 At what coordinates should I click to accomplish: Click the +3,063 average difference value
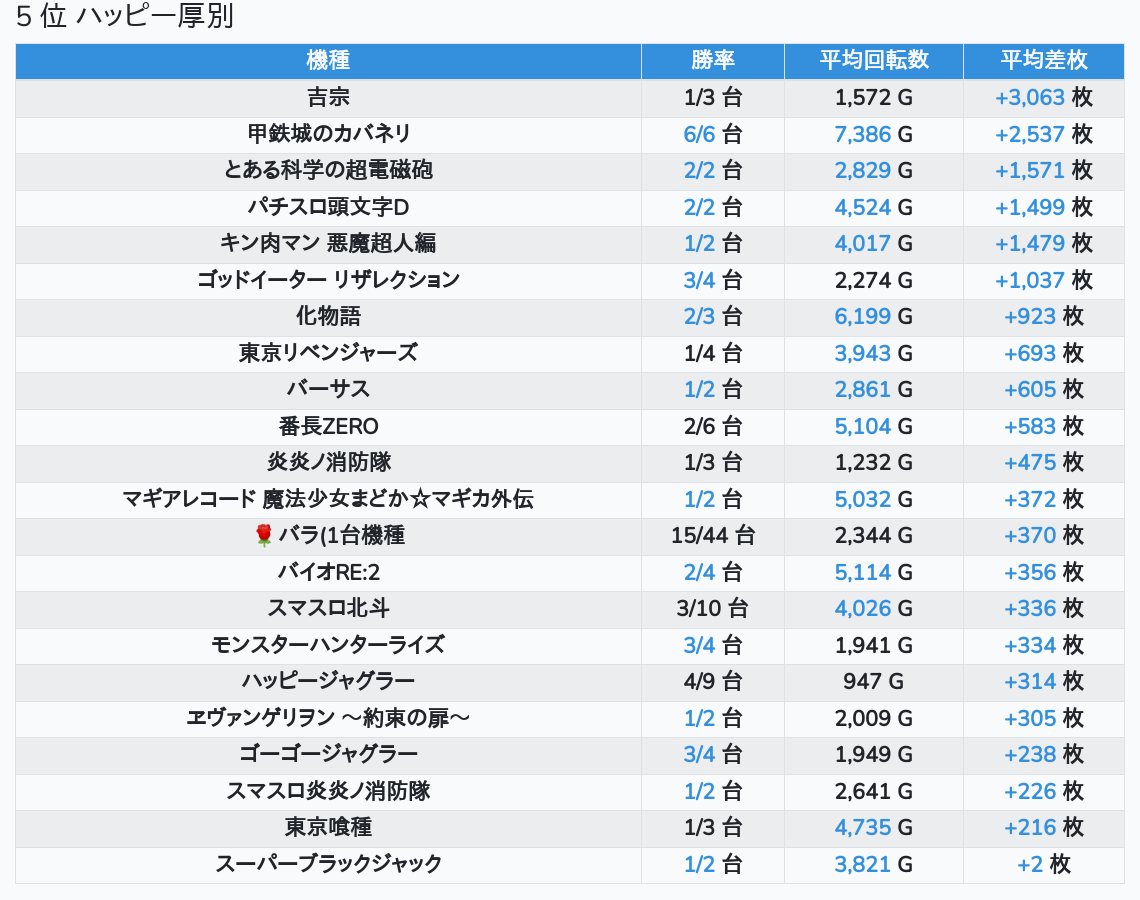(1029, 98)
